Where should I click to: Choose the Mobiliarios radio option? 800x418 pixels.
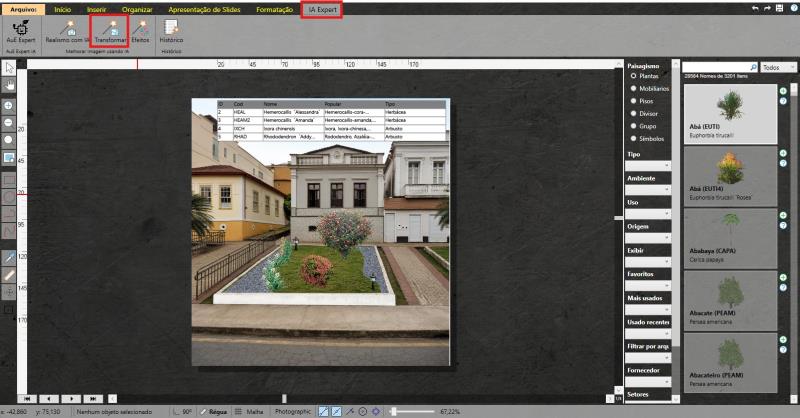[650, 88]
